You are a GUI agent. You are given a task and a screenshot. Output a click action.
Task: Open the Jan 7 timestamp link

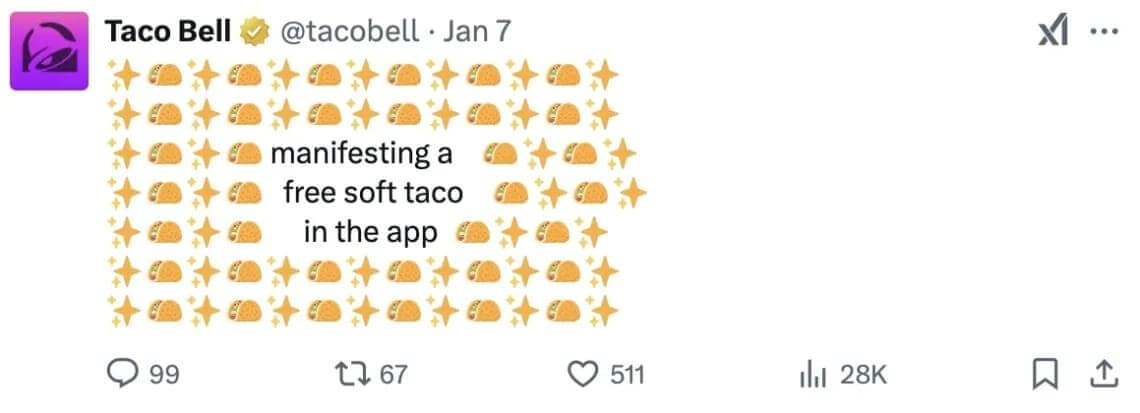tap(476, 31)
